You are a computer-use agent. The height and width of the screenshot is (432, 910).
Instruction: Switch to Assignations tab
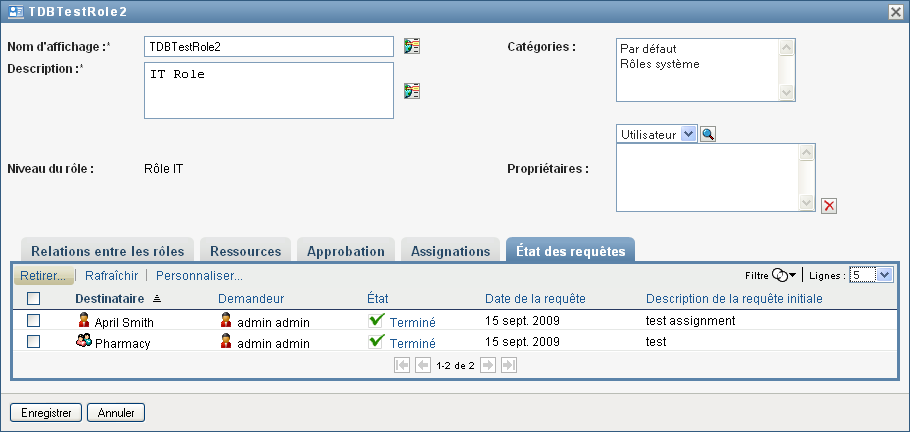pyautogui.click(x=450, y=251)
